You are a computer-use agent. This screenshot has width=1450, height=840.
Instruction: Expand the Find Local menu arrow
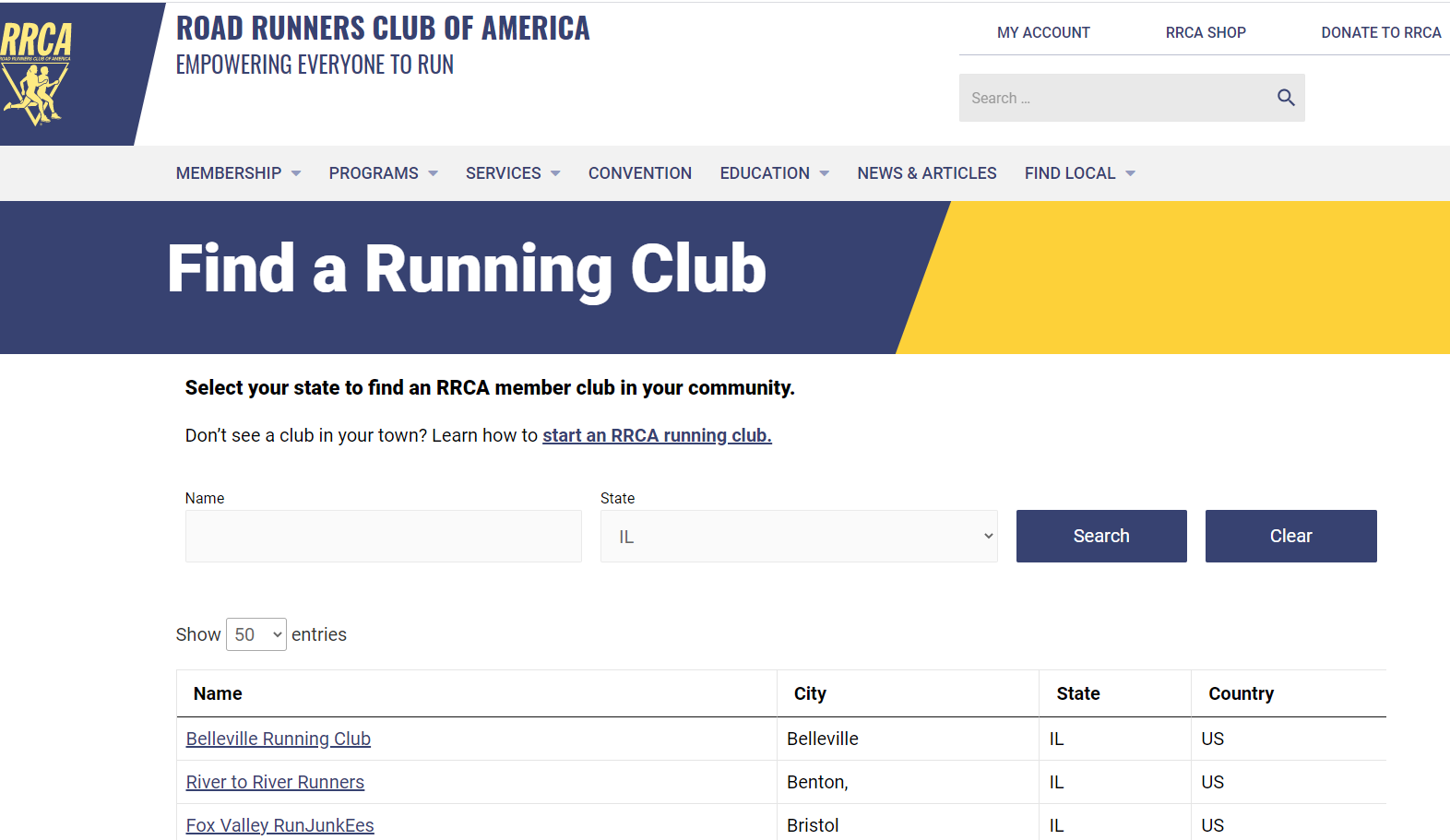pos(1130,173)
